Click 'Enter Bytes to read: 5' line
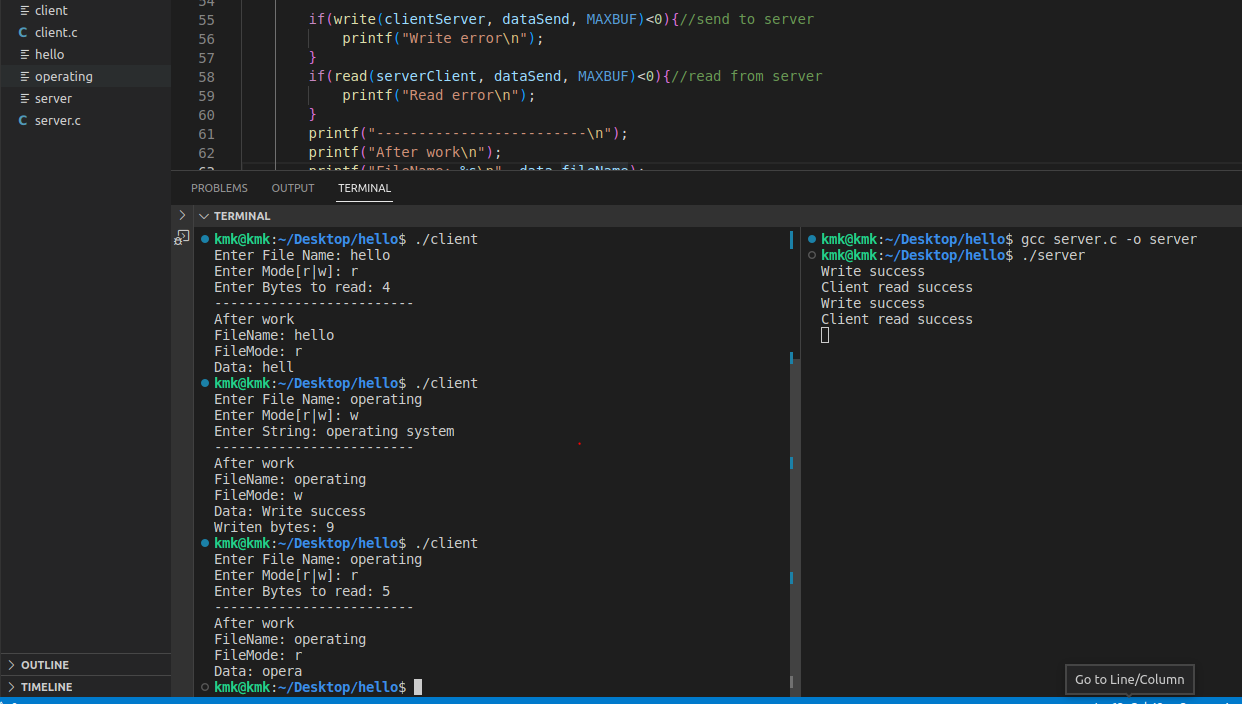The image size is (1242, 704). 302,591
